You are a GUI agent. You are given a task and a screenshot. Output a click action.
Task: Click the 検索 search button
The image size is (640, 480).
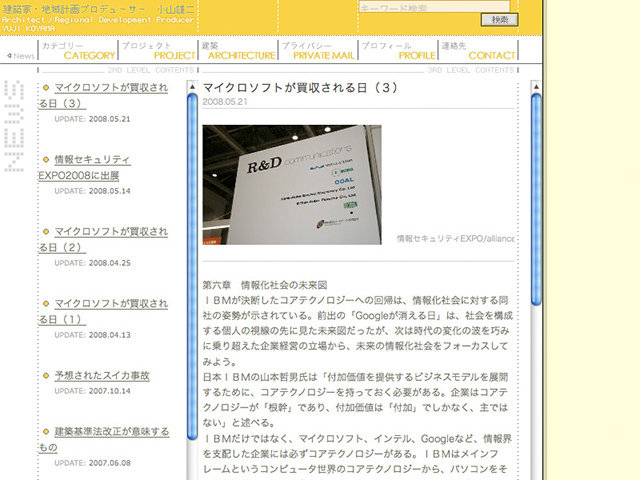[x=499, y=20]
